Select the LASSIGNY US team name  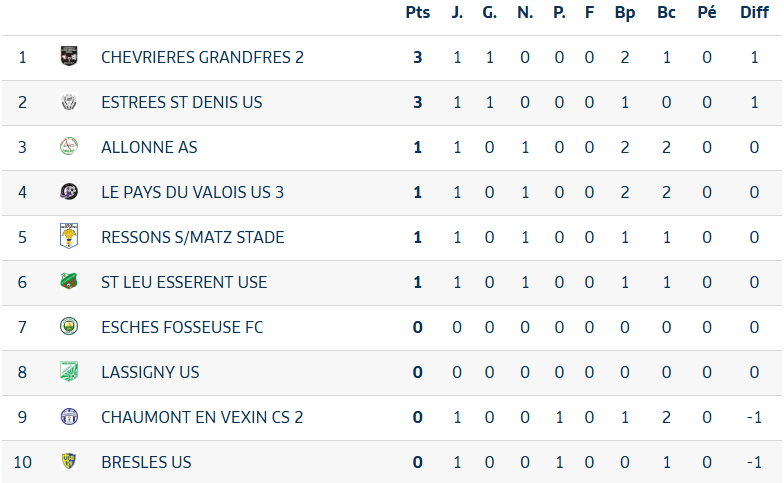click(x=150, y=372)
